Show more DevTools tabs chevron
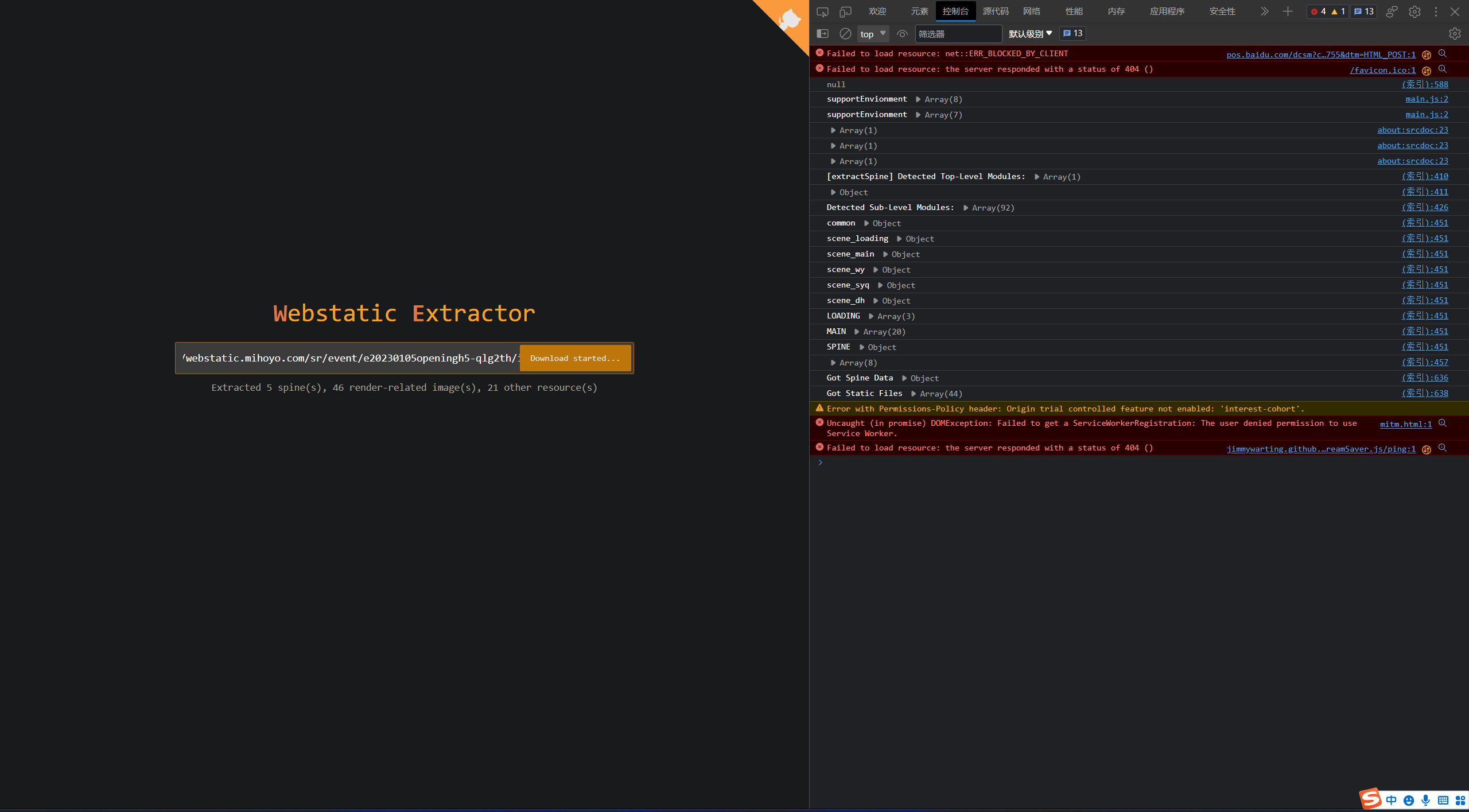This screenshot has width=1469, height=812. click(1264, 12)
